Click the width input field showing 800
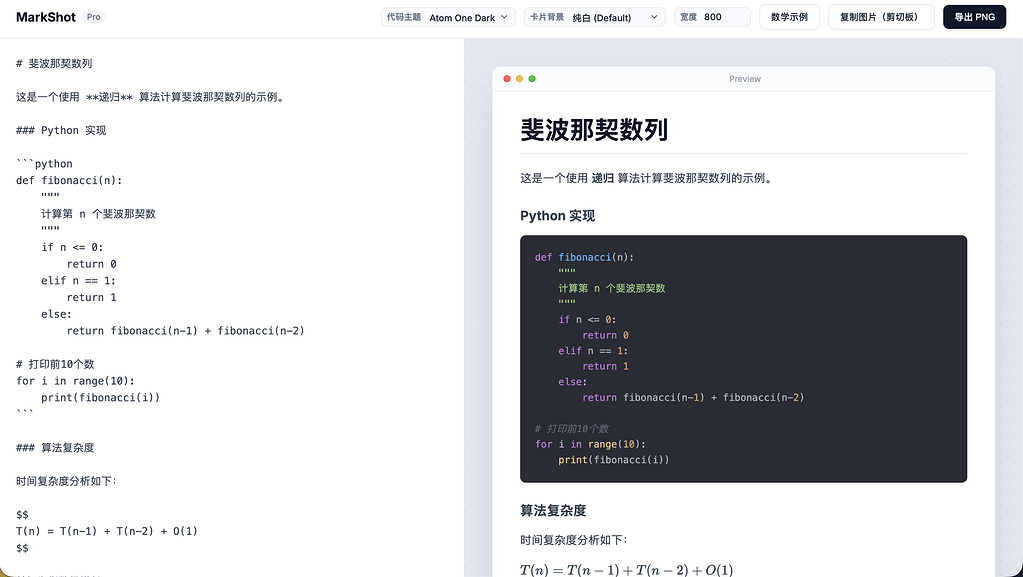 pos(712,17)
